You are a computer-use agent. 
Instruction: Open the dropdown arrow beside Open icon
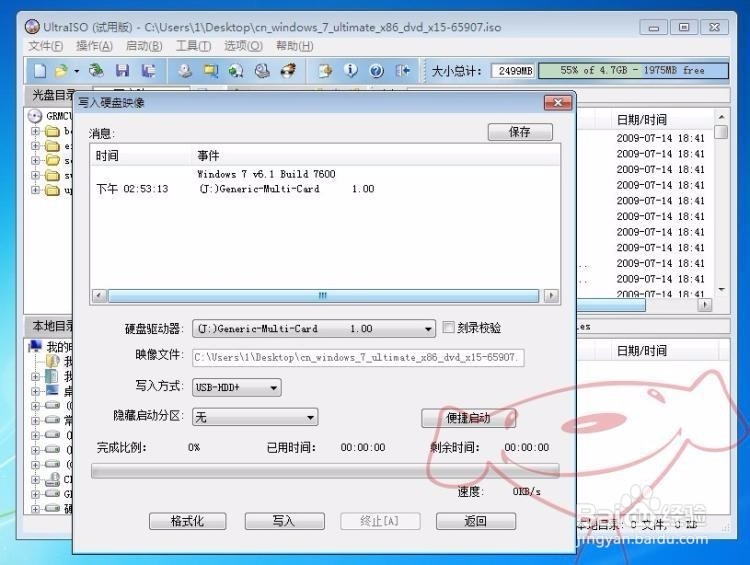coord(77,71)
